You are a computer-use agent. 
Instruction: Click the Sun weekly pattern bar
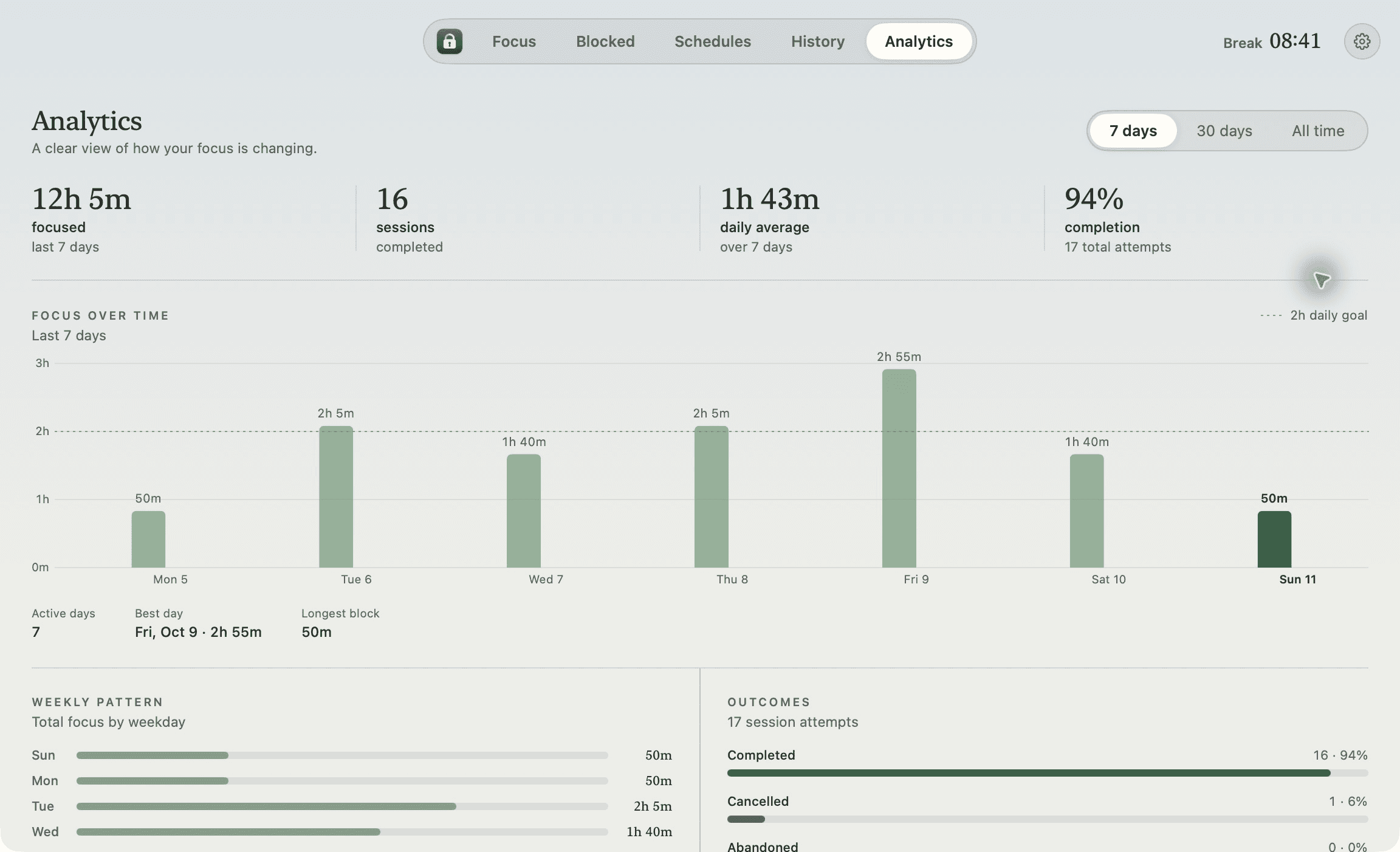point(342,755)
